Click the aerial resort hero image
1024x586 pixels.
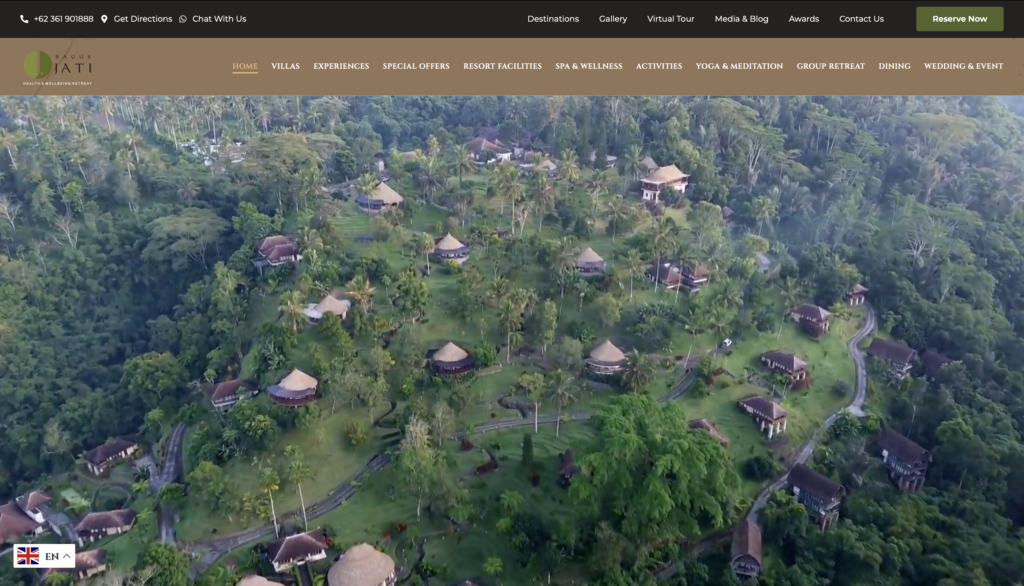(512, 340)
